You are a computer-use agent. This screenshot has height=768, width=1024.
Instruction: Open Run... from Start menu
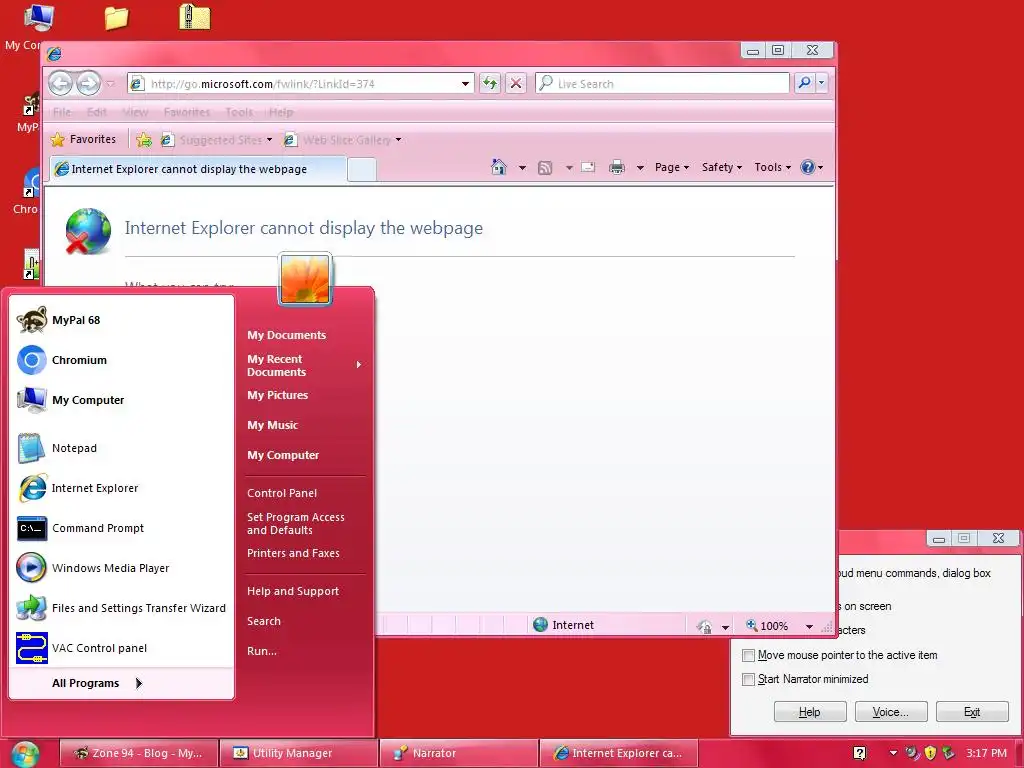262,651
